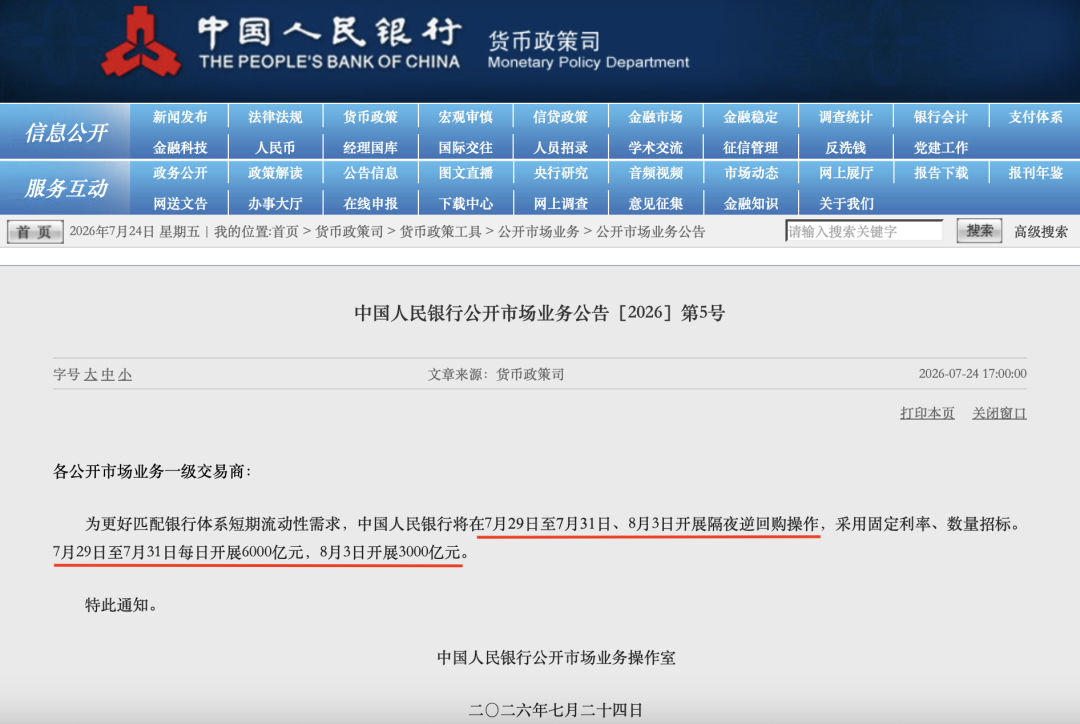The image size is (1080, 724).
Task: Open 市场动态 menu item
Action: (x=751, y=173)
